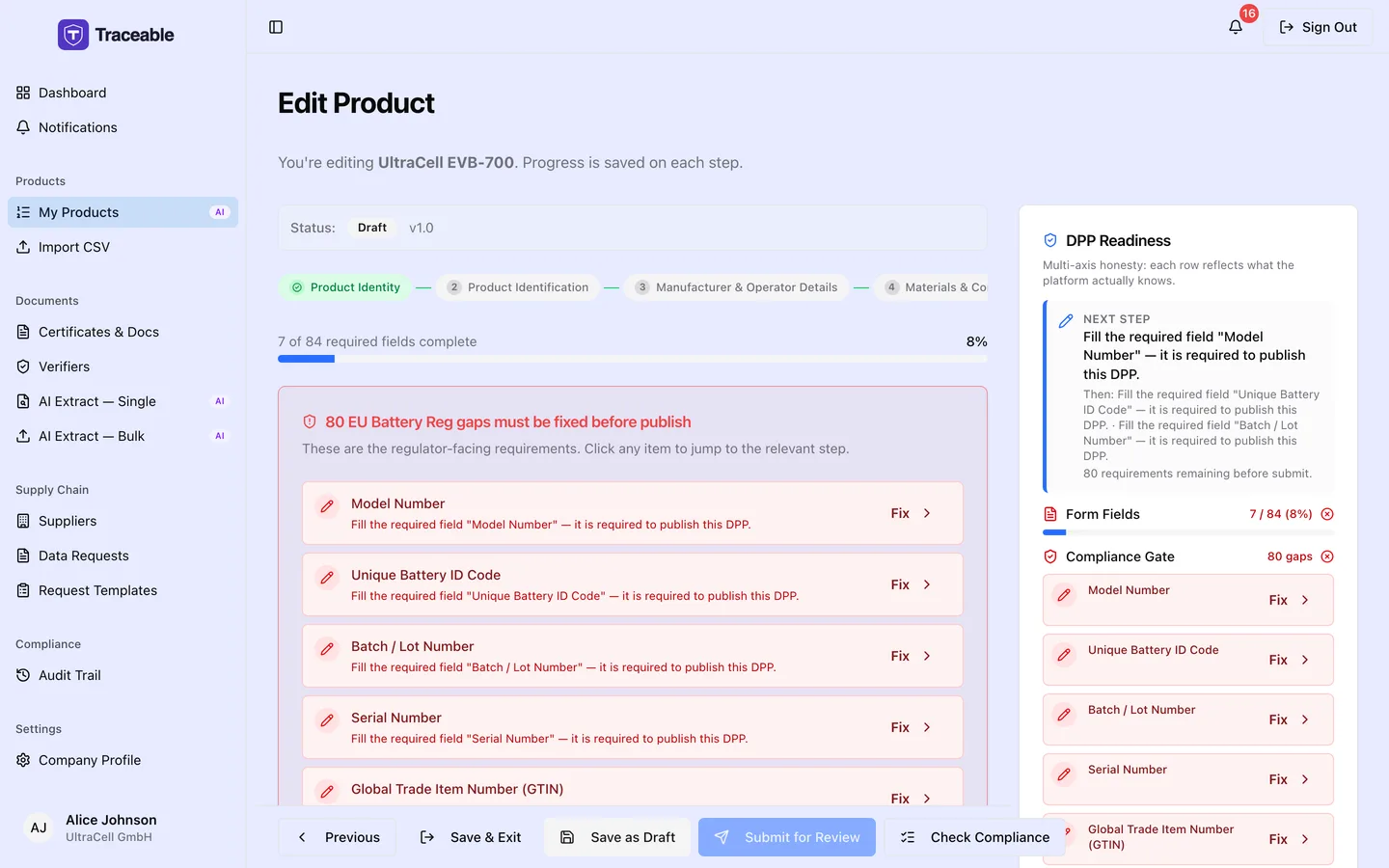
Task: Click the Suppliers building icon
Action: pos(23,521)
